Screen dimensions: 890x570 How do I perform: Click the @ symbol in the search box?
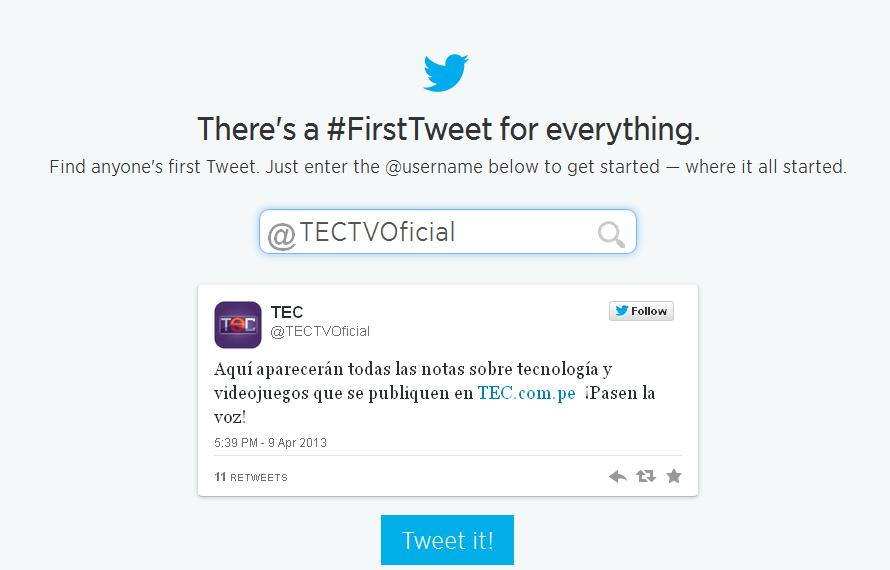pos(281,235)
